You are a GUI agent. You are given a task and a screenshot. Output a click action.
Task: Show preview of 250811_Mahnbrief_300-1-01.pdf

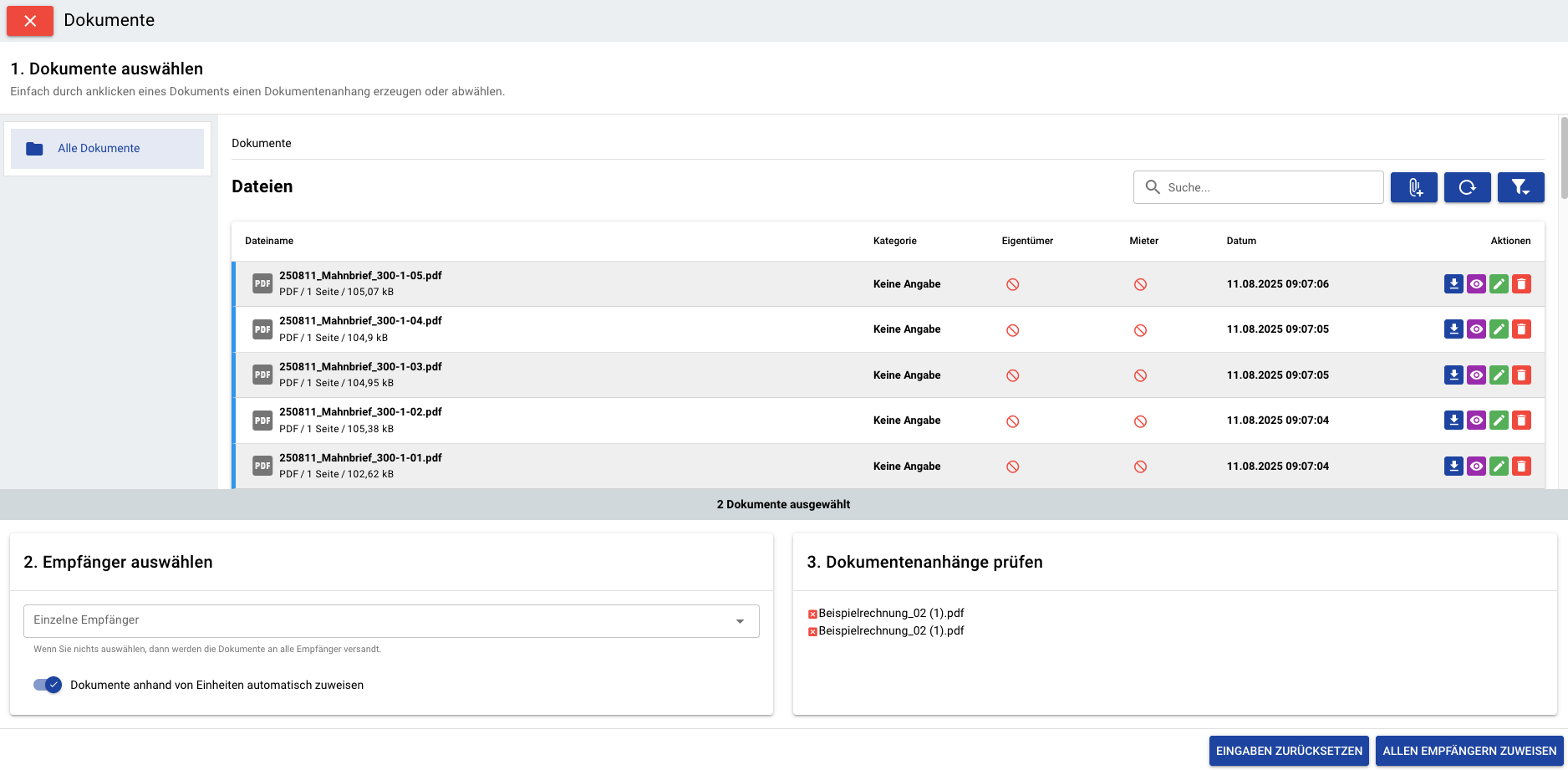1476,467
